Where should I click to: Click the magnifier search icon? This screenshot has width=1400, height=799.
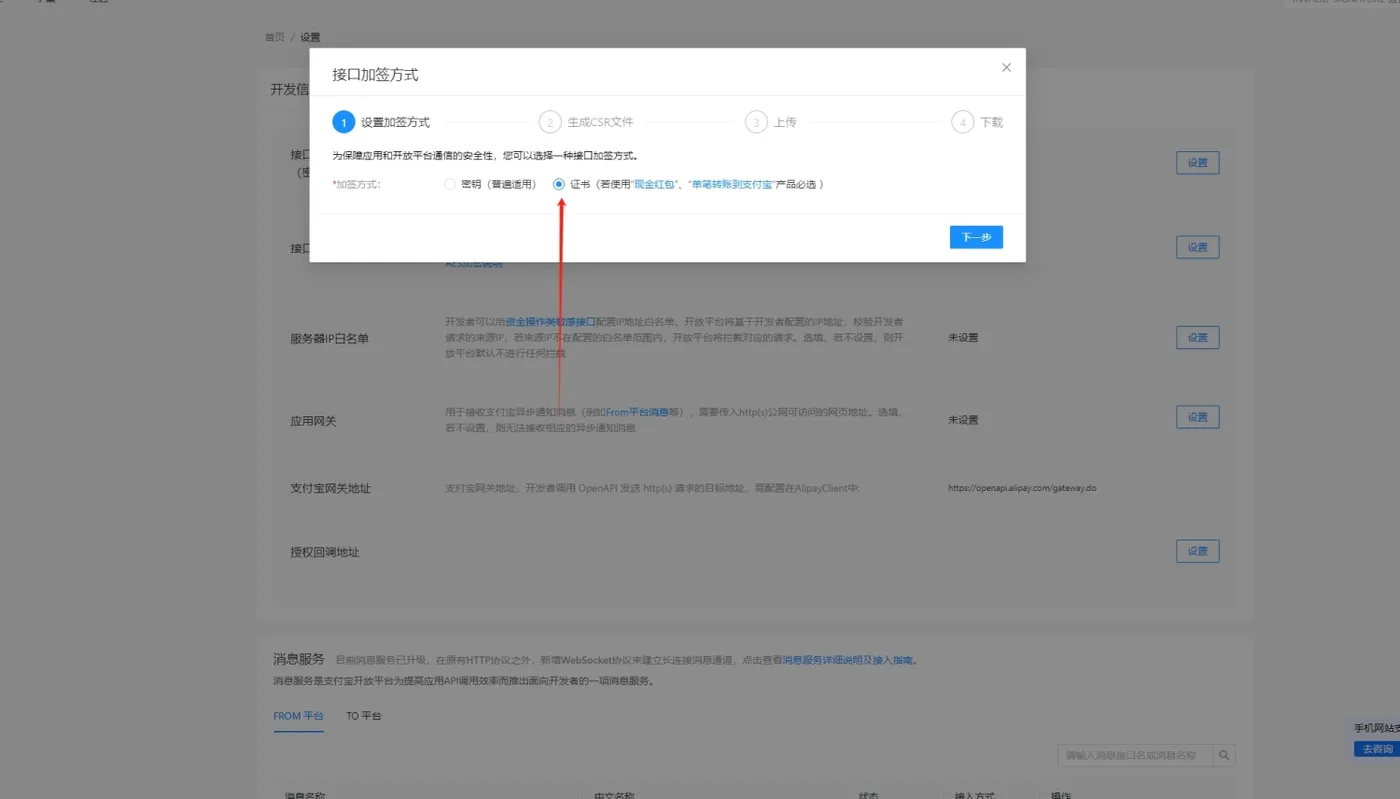(x=1224, y=755)
